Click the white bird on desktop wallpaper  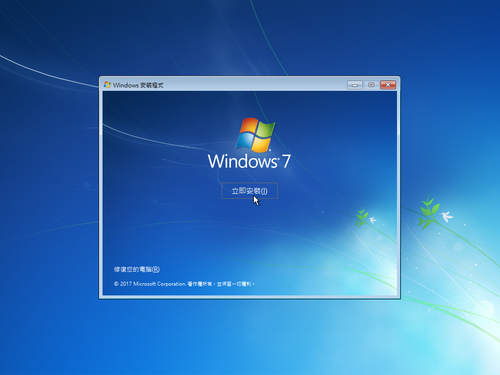click(x=447, y=216)
